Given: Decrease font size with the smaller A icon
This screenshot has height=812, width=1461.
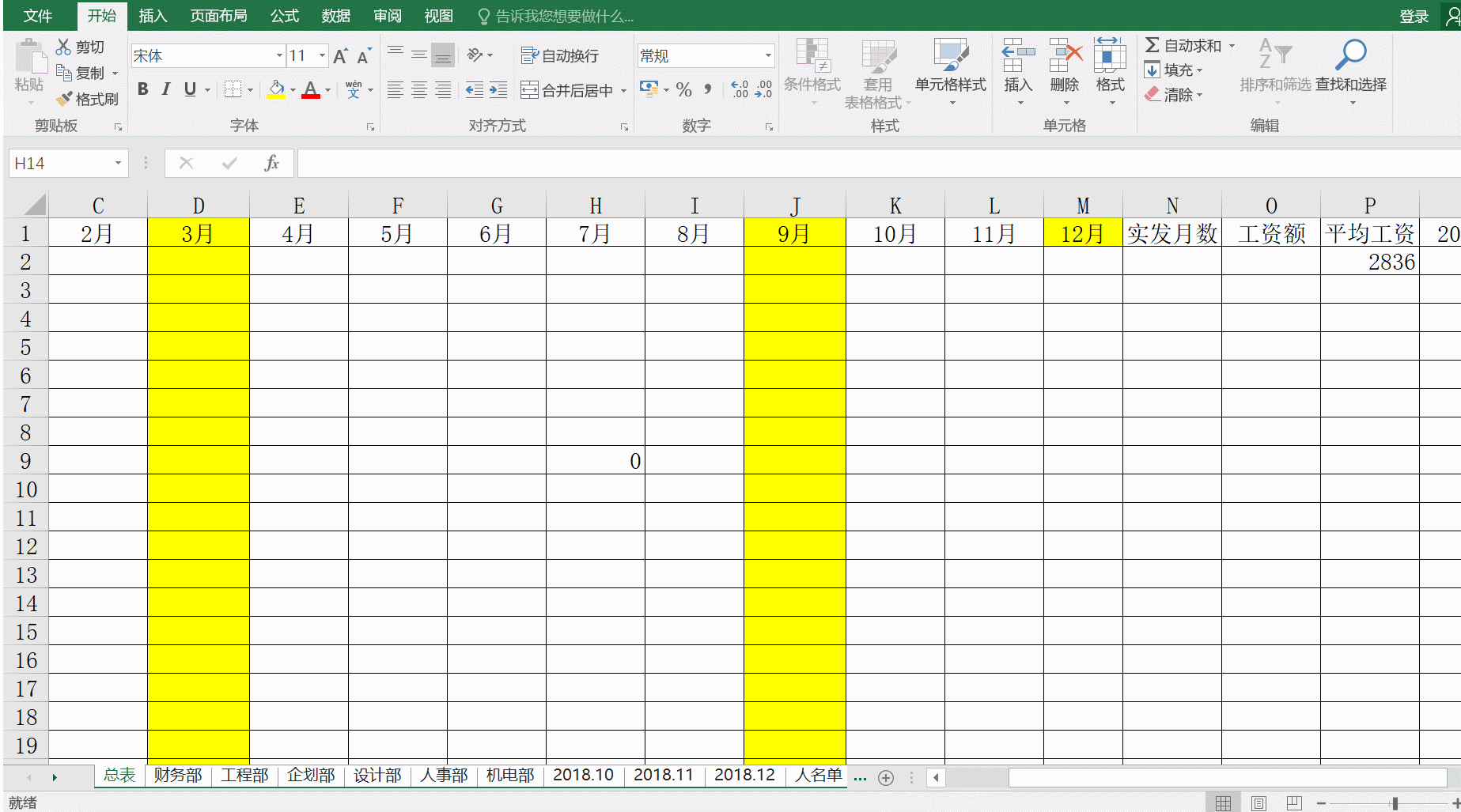Looking at the screenshot, I should tap(364, 56).
